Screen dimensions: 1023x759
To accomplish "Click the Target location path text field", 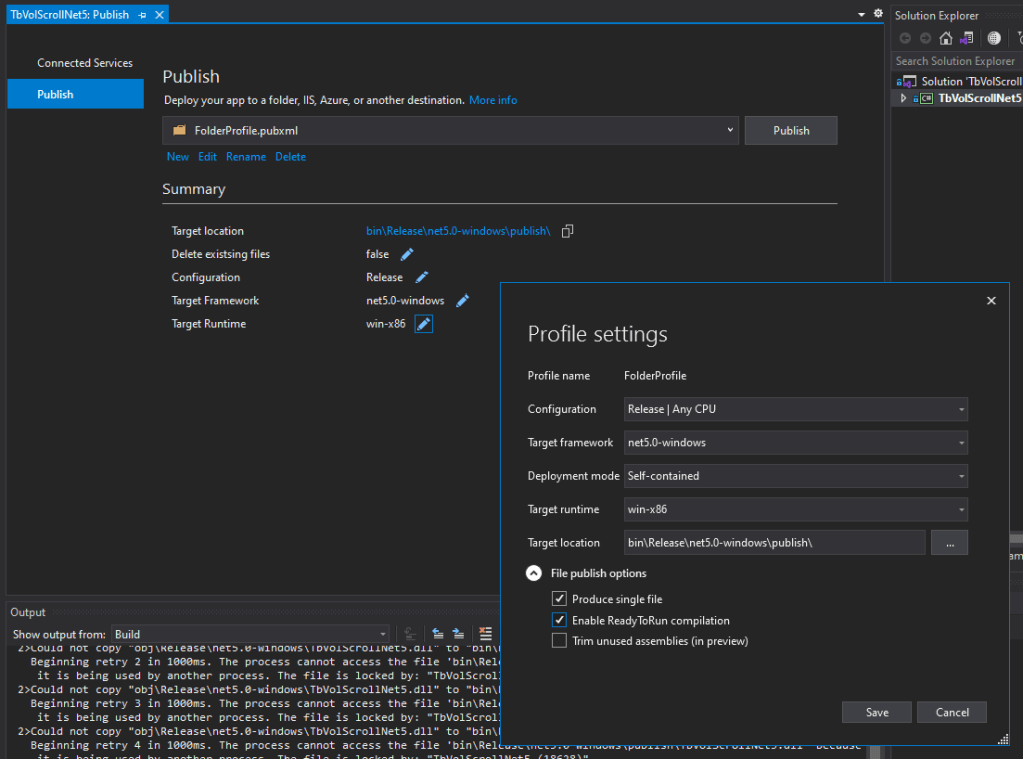I will click(774, 543).
